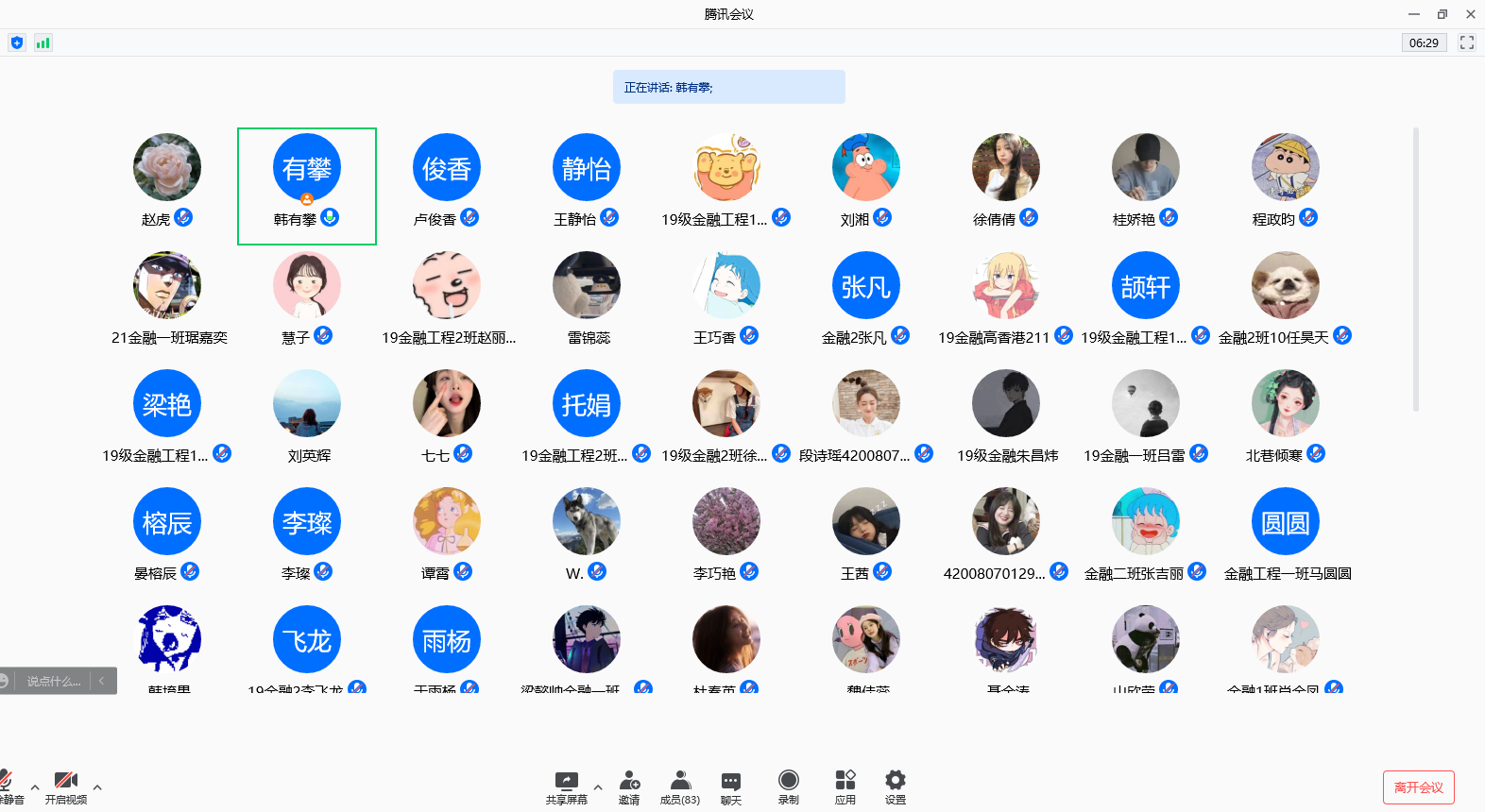Click the Leave Meeting (离开会议) button
The width and height of the screenshot is (1485, 812).
click(x=1418, y=787)
